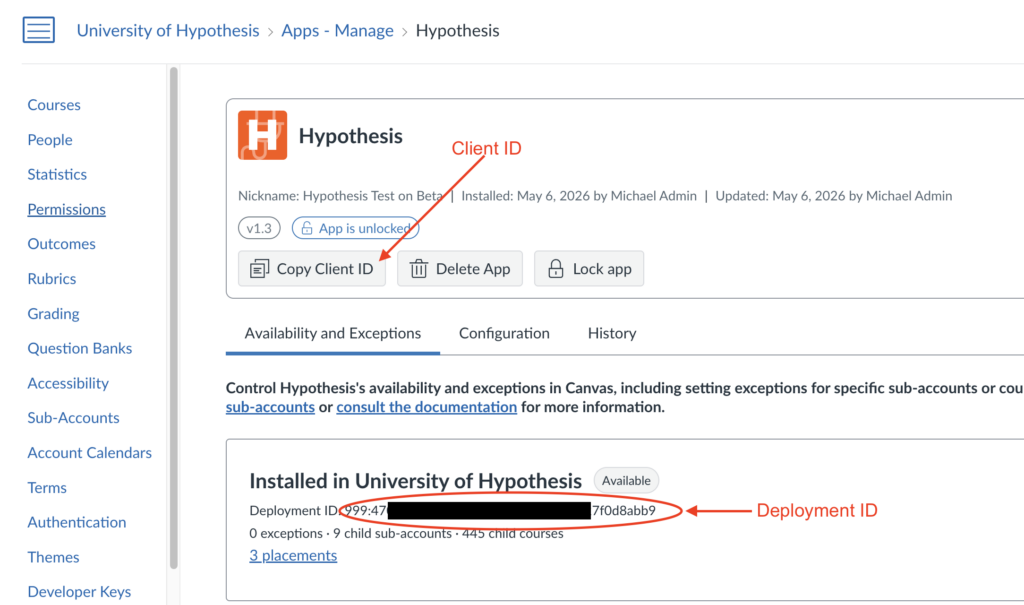Open the 3 placements link

click(x=293, y=555)
